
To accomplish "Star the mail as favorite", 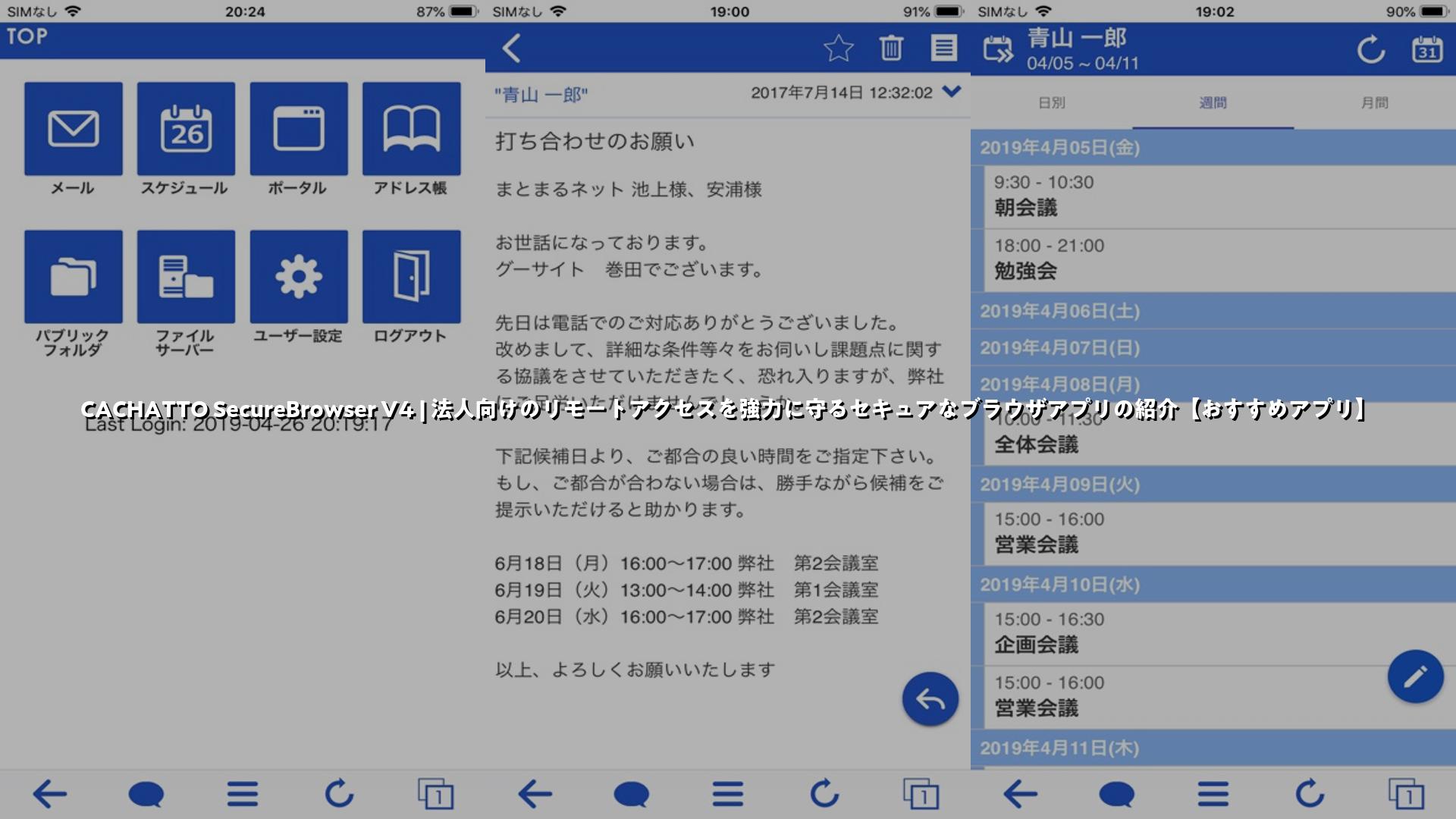I will click(839, 48).
